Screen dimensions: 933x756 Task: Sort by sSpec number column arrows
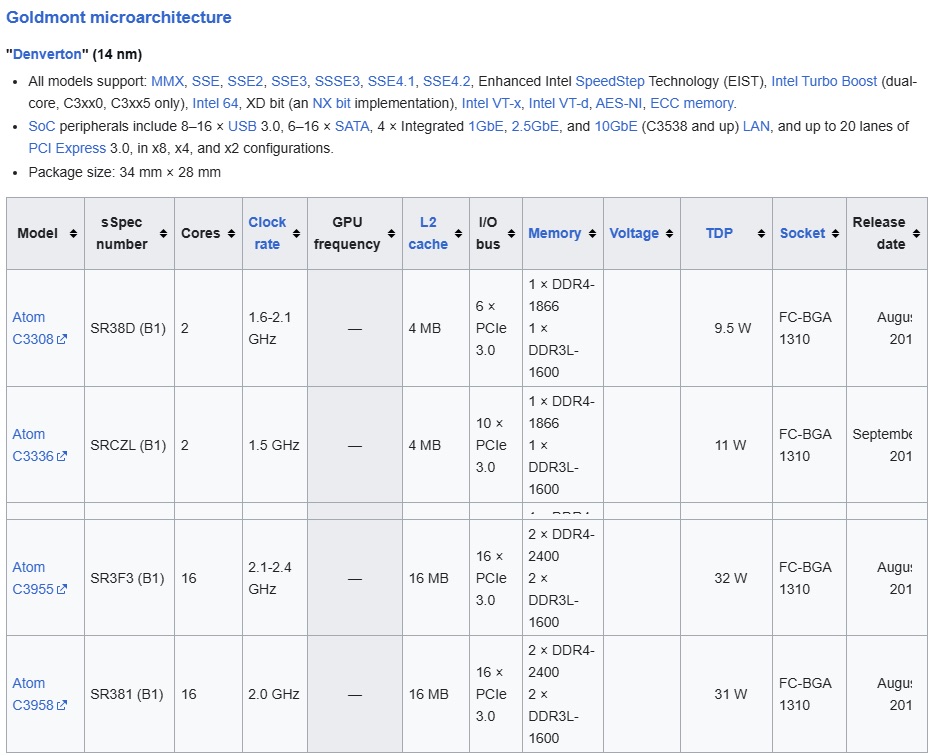(x=163, y=233)
